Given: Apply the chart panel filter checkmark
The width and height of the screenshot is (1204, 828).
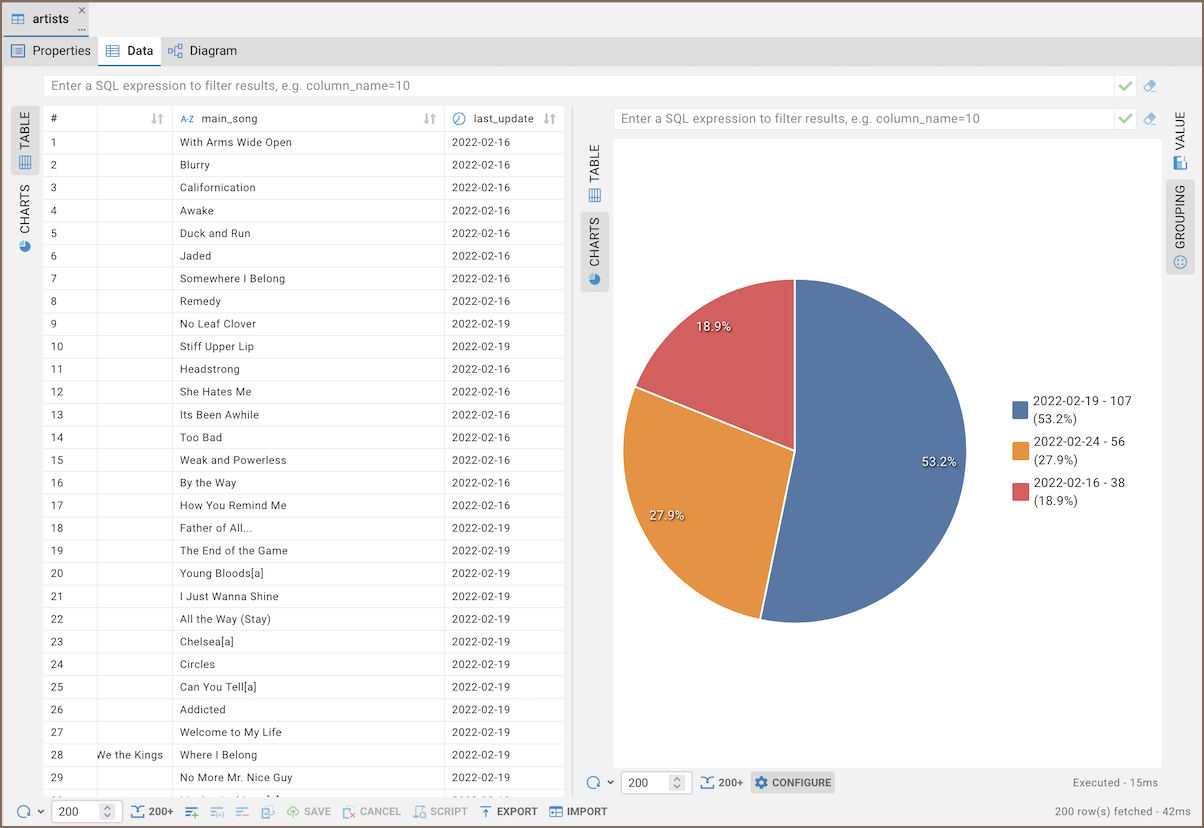Looking at the screenshot, I should [1126, 119].
